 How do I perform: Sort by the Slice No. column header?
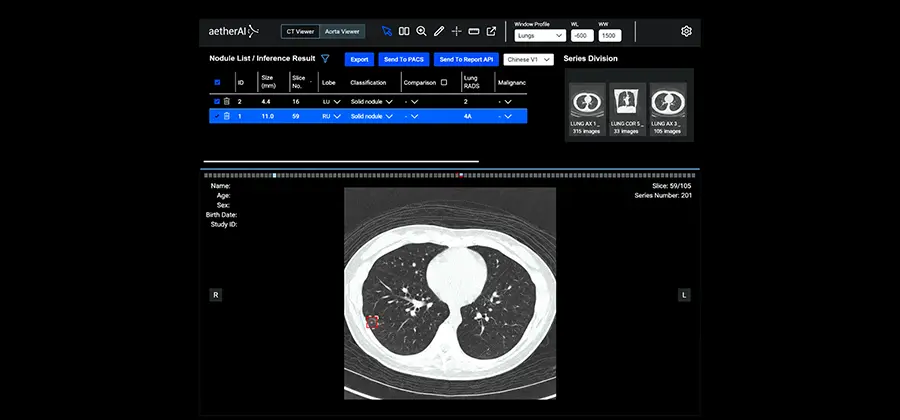302,82
